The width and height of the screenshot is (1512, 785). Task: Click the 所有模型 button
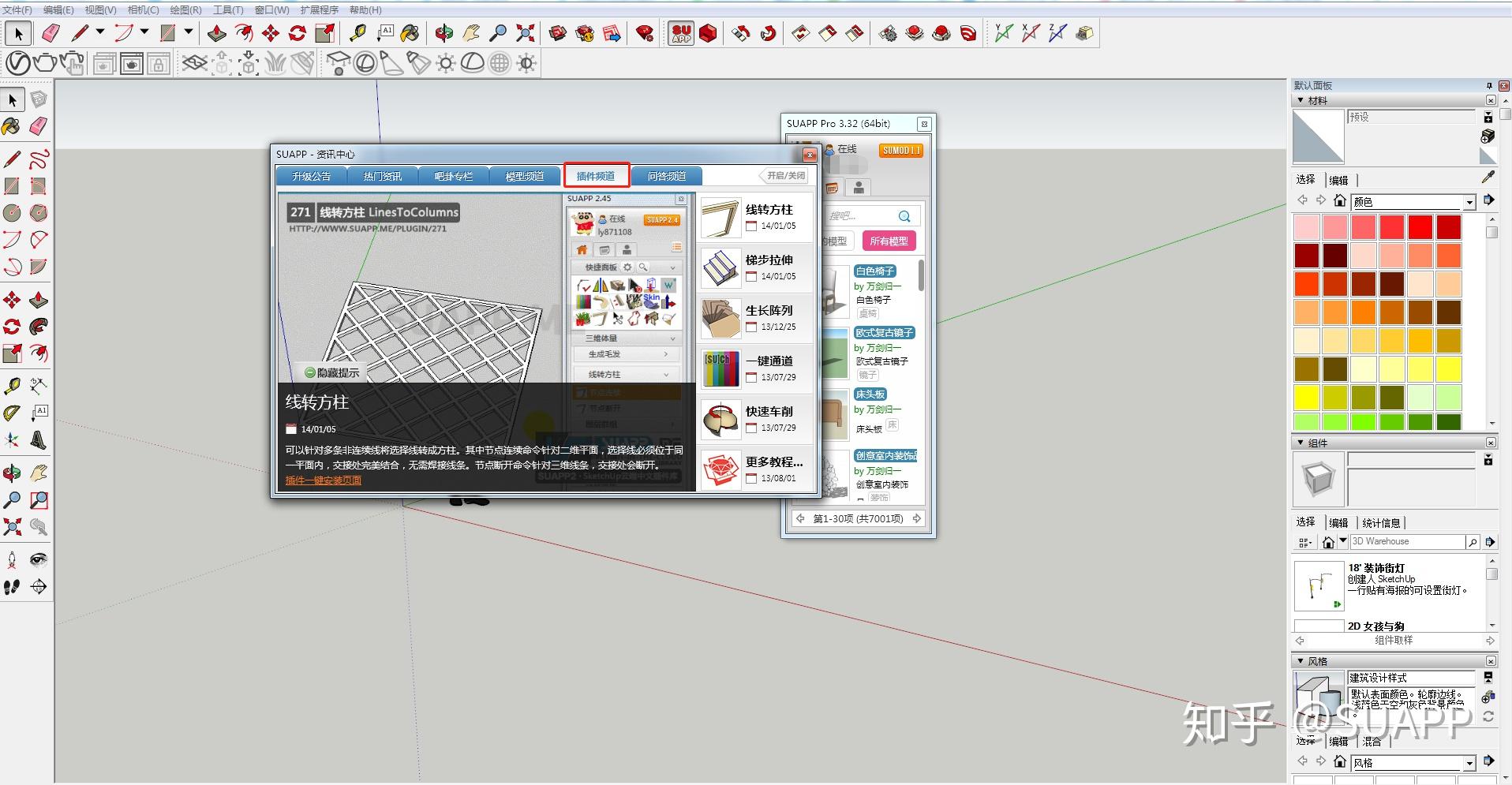891,241
